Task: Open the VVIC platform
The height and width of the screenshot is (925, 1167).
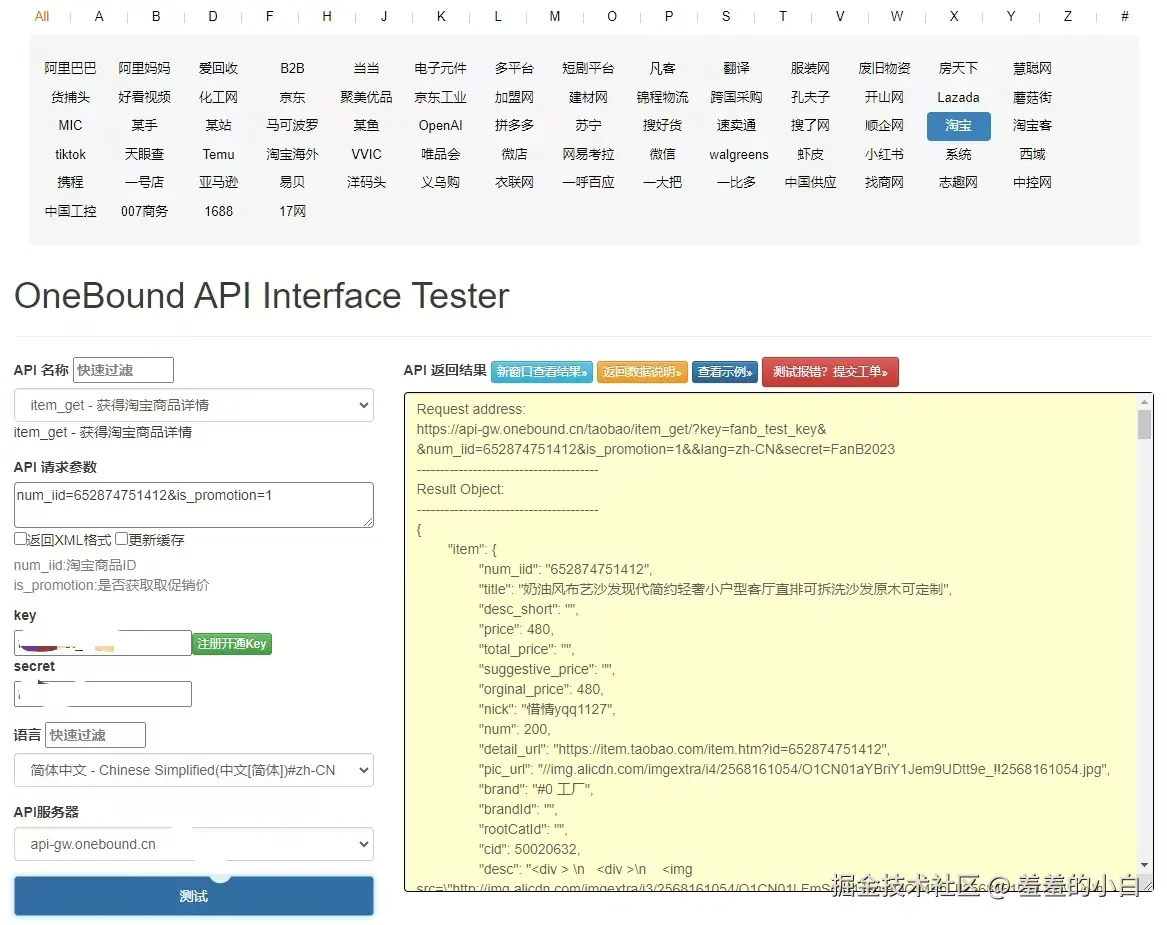Action: point(366,155)
